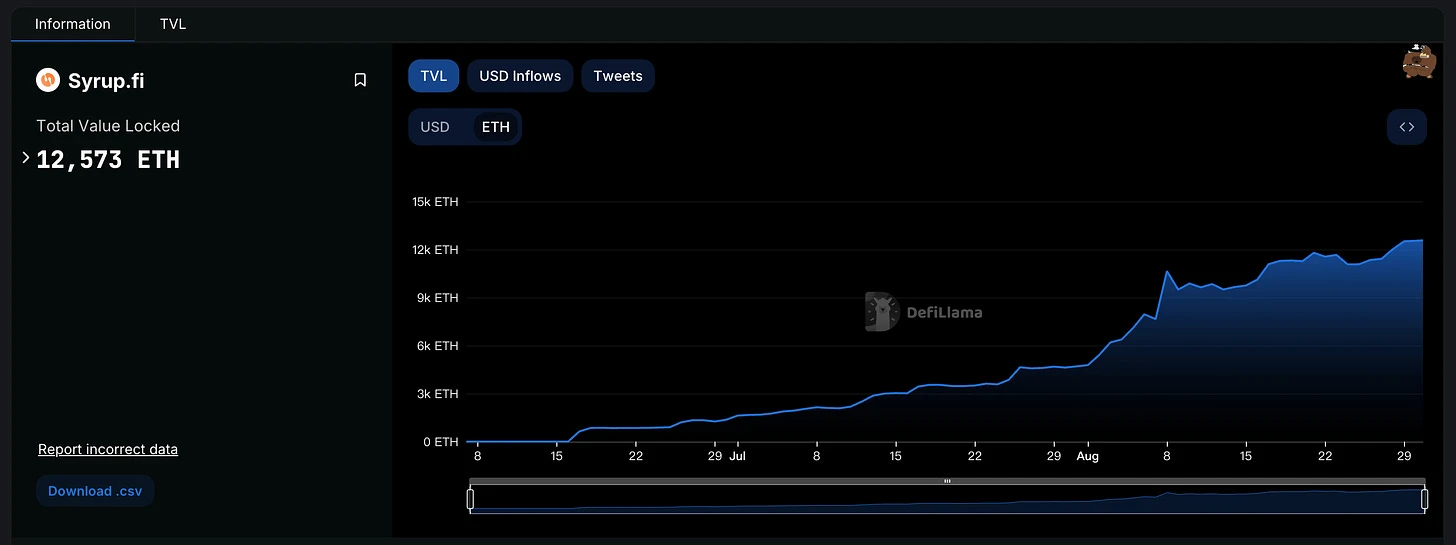
Task: Click the 12,573 ETH value
Action: pos(108,160)
